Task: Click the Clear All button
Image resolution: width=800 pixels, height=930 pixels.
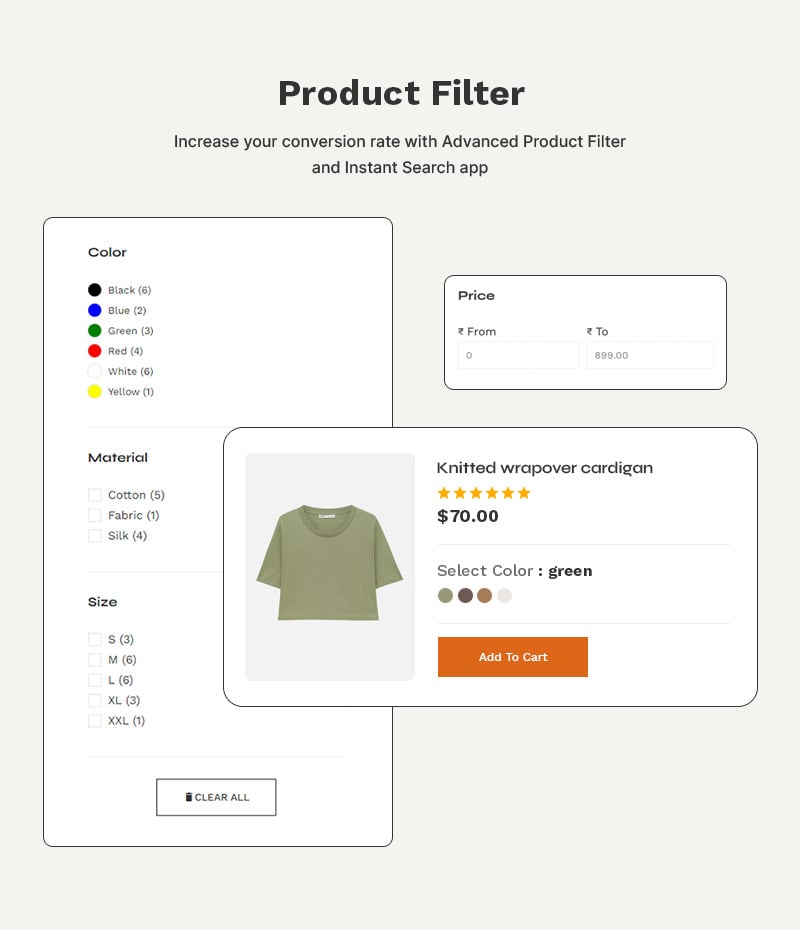Action: tap(216, 796)
